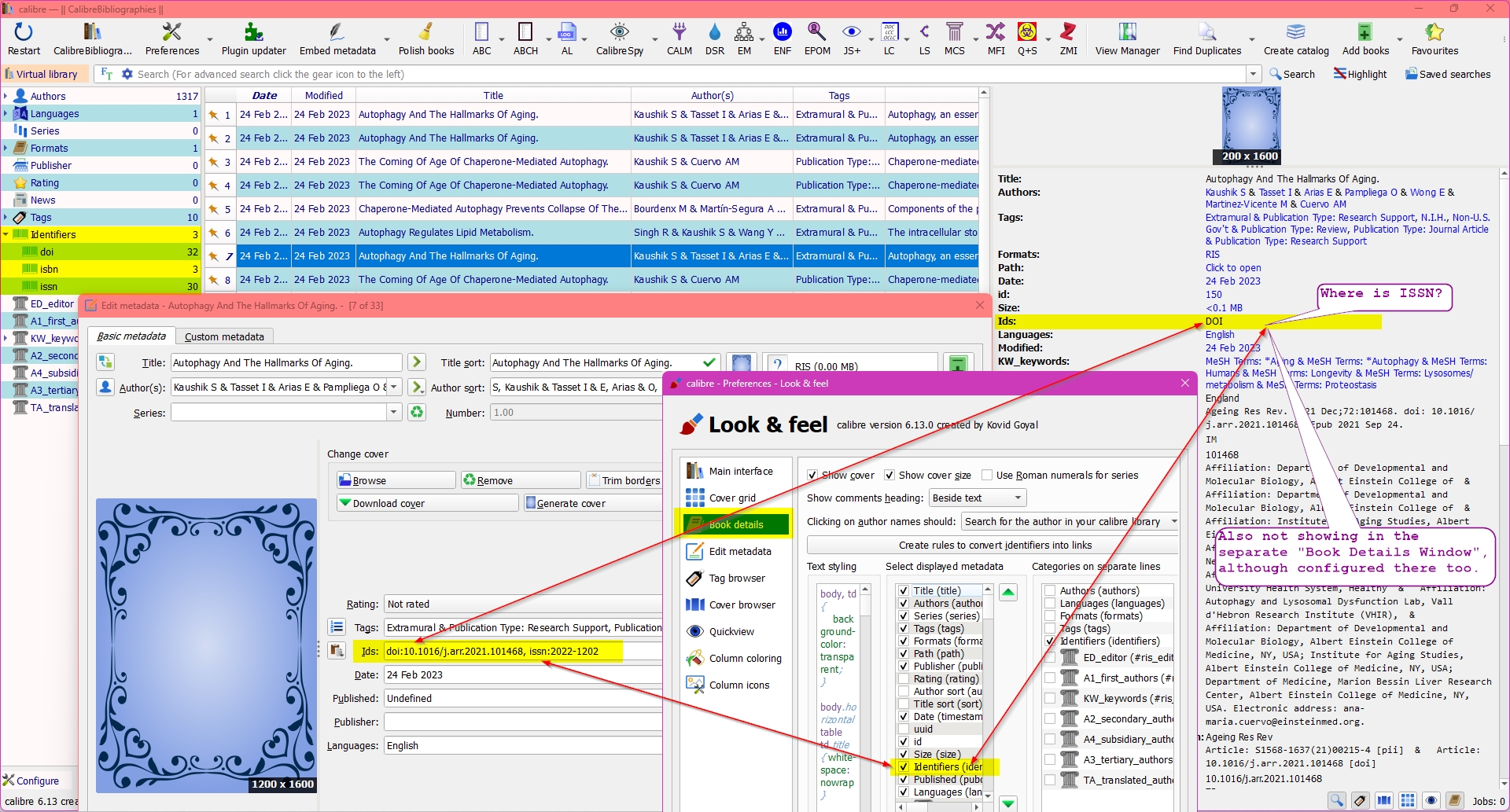
Task: Open the search history dropdown arrow
Action: pos(1253,74)
